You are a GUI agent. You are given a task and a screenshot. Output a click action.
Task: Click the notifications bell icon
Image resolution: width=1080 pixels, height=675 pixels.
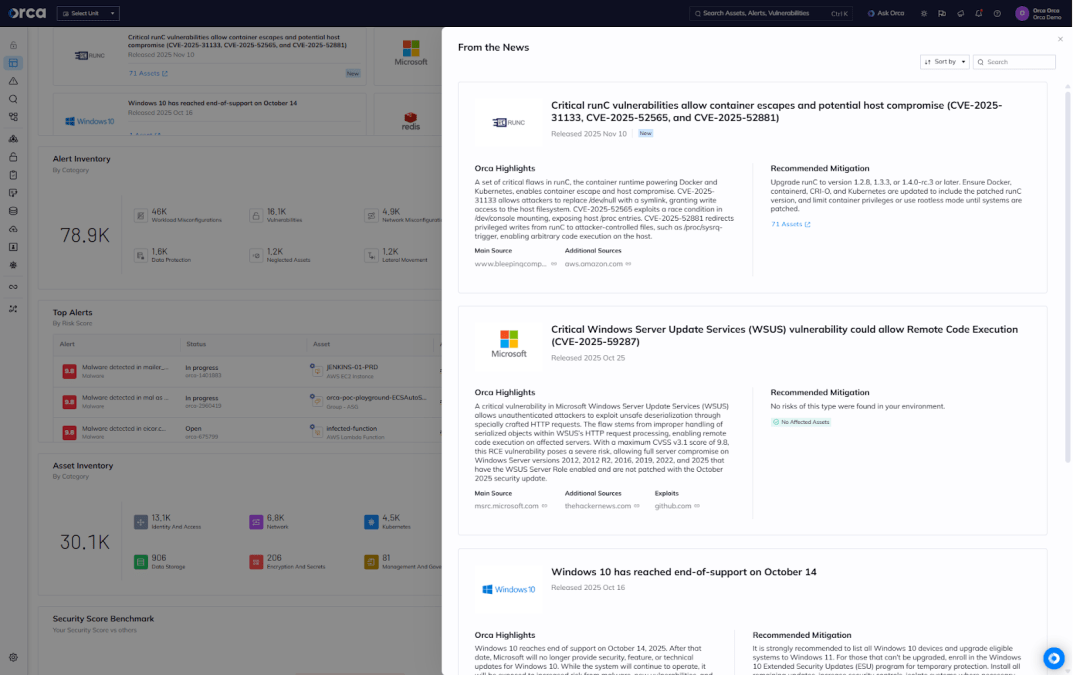[979, 13]
